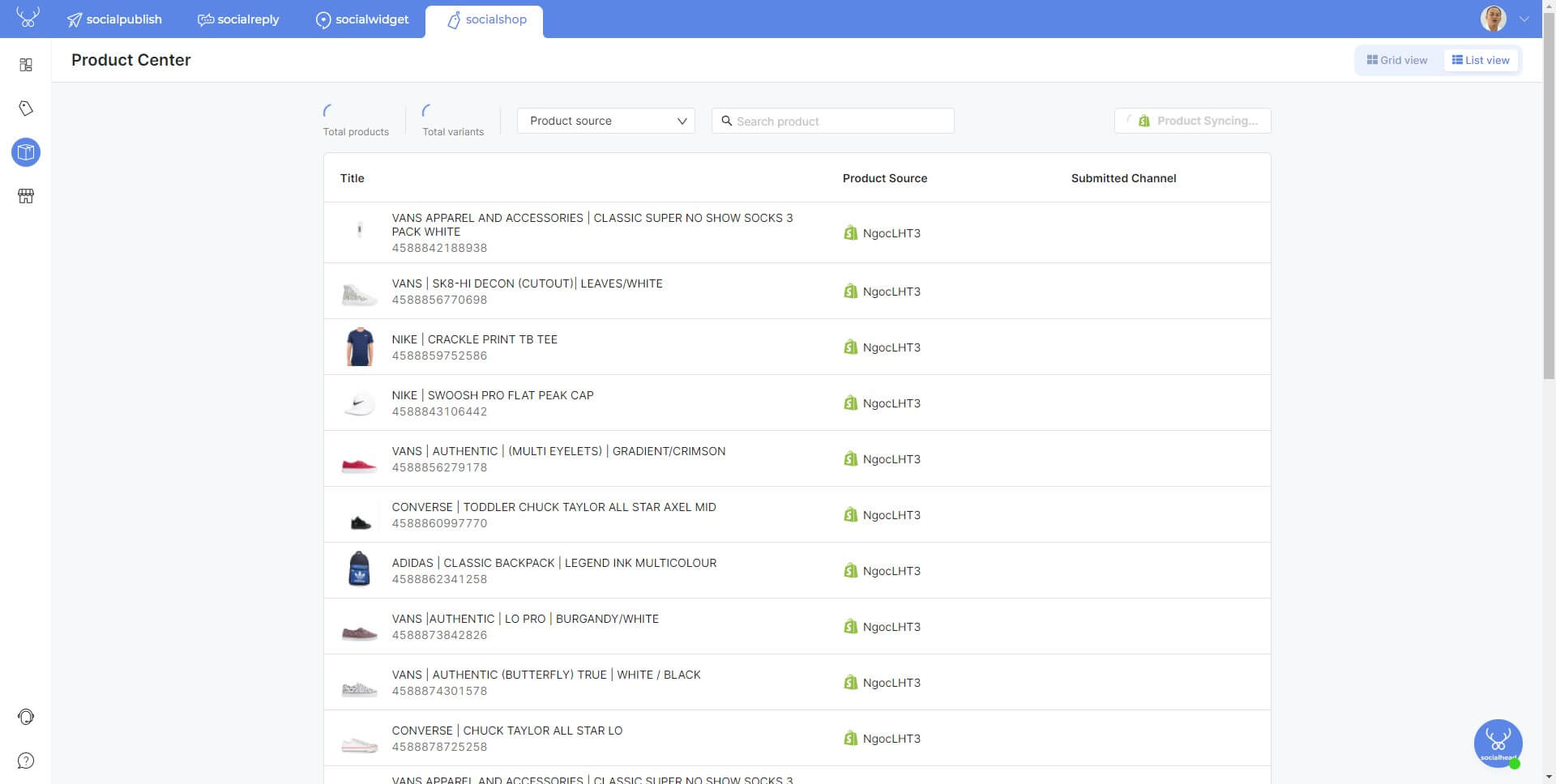
Task: Open 'VANS |AUTHENTIC | LO PRO | BURGANDY/WHITE'
Action: point(525,619)
